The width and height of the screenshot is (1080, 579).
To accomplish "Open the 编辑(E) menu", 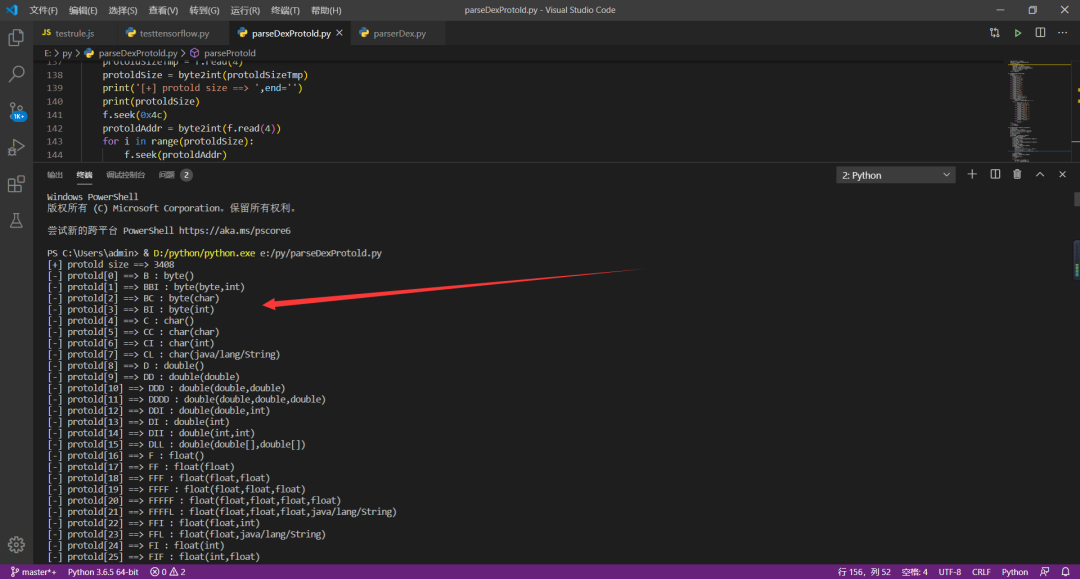I will pyautogui.click(x=83, y=10).
